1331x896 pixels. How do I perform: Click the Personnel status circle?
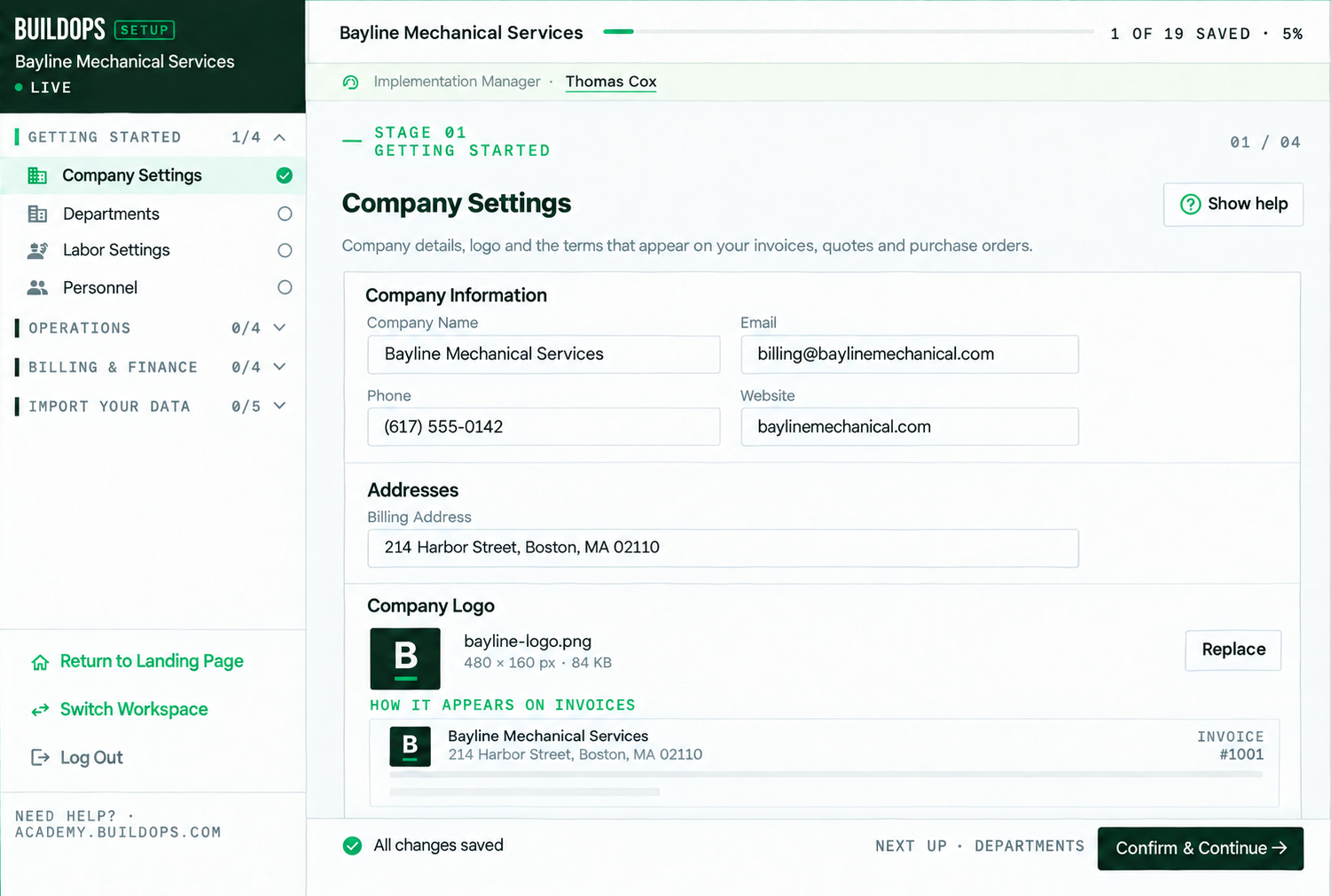(285, 287)
